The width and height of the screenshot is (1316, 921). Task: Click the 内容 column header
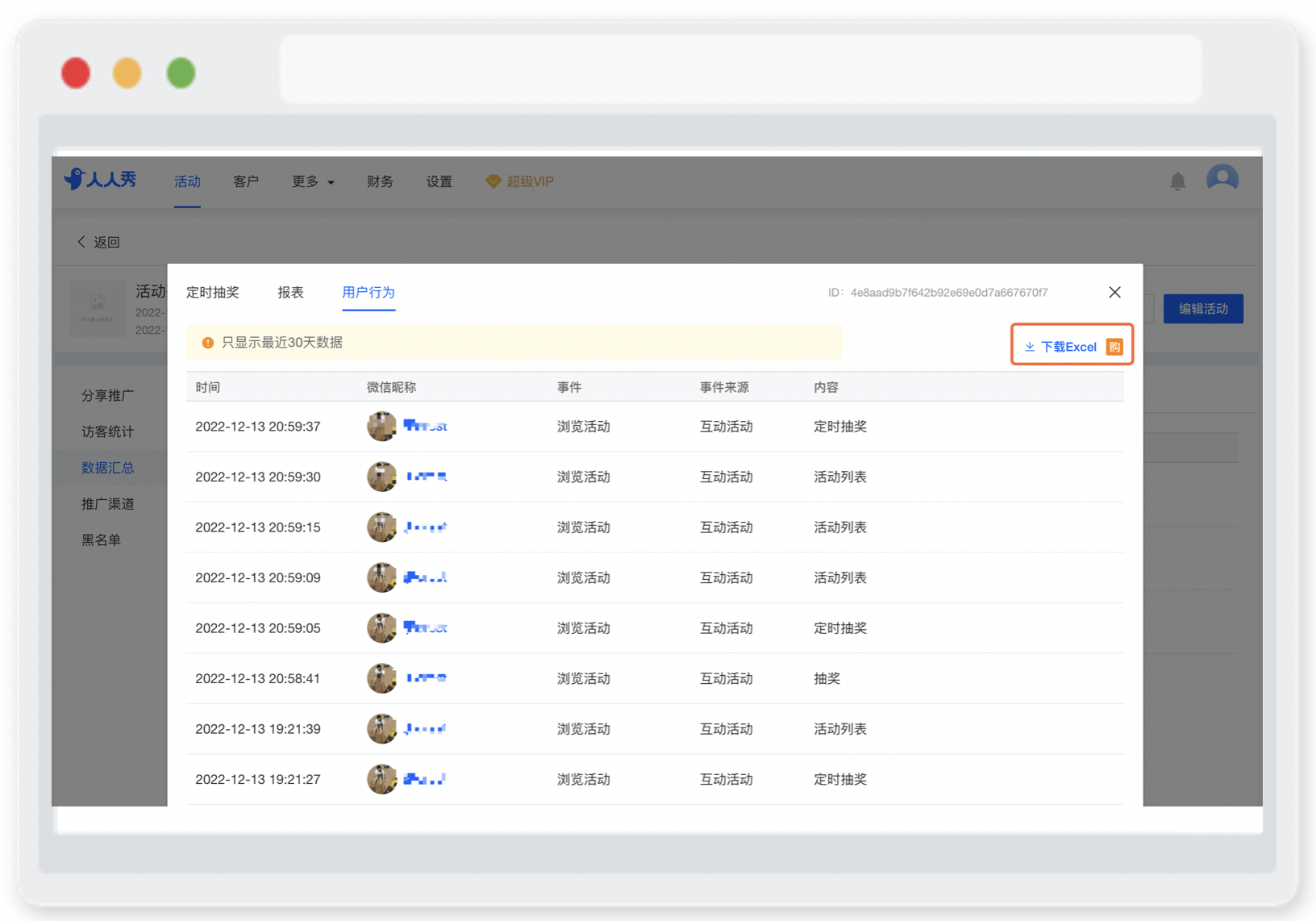(x=826, y=387)
